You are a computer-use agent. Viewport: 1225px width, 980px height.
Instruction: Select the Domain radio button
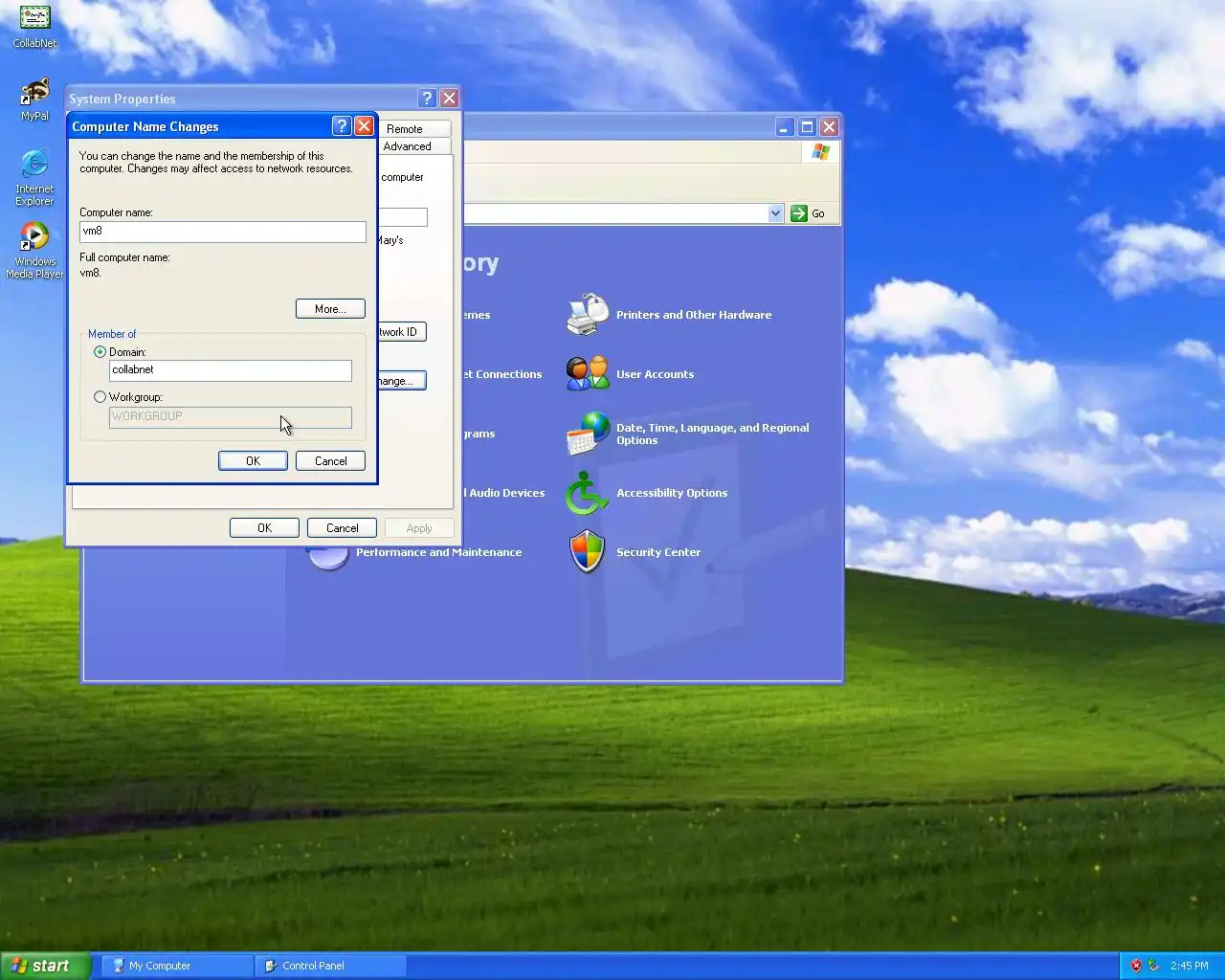pos(100,352)
